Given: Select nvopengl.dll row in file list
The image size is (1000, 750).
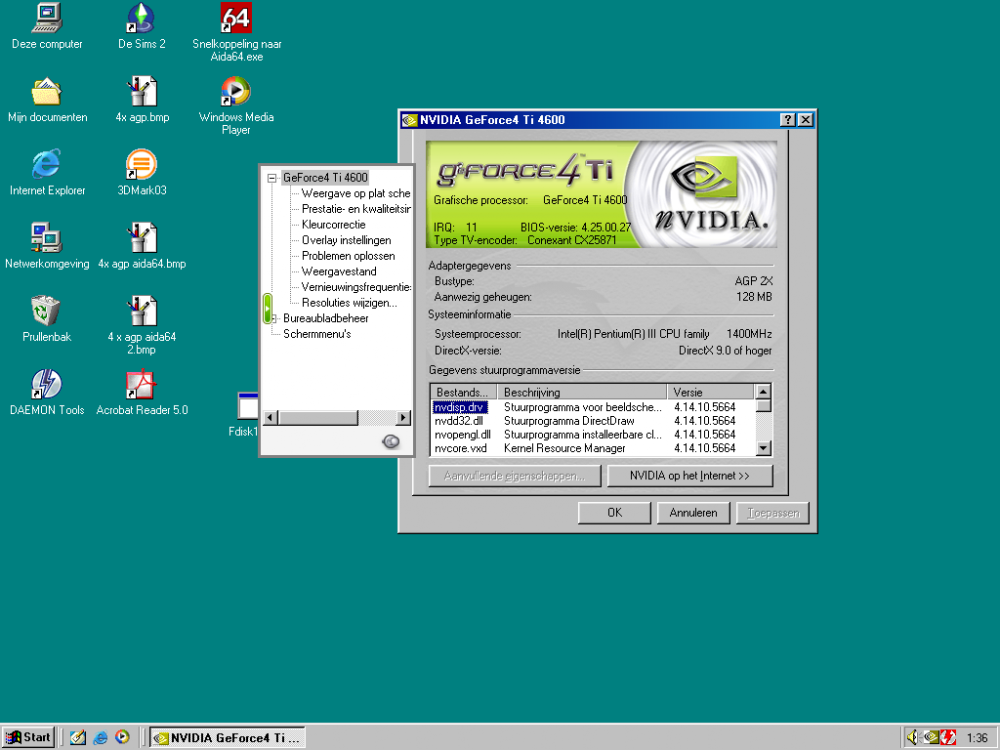Looking at the screenshot, I should [462, 435].
